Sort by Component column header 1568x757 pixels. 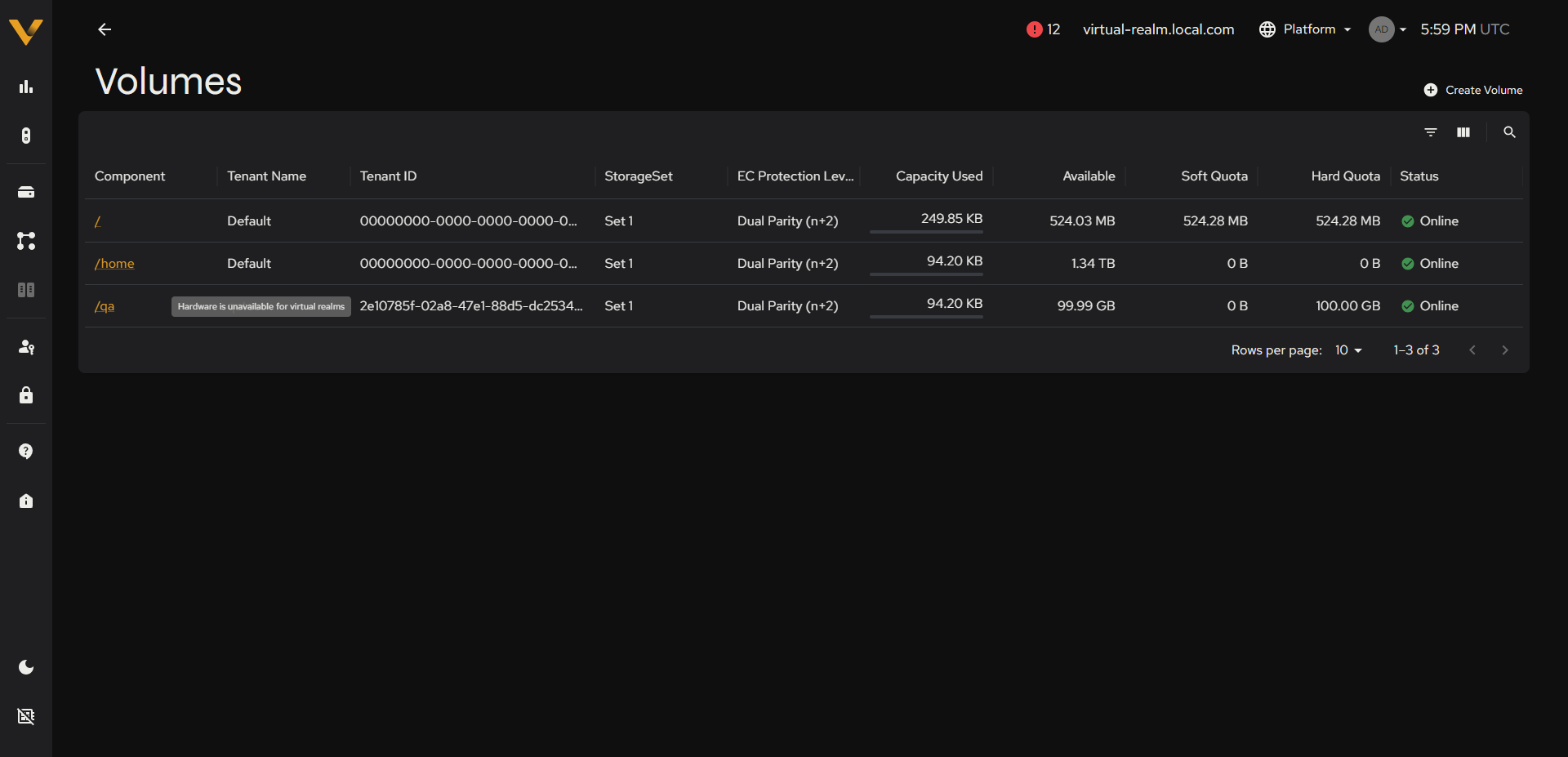pos(130,176)
